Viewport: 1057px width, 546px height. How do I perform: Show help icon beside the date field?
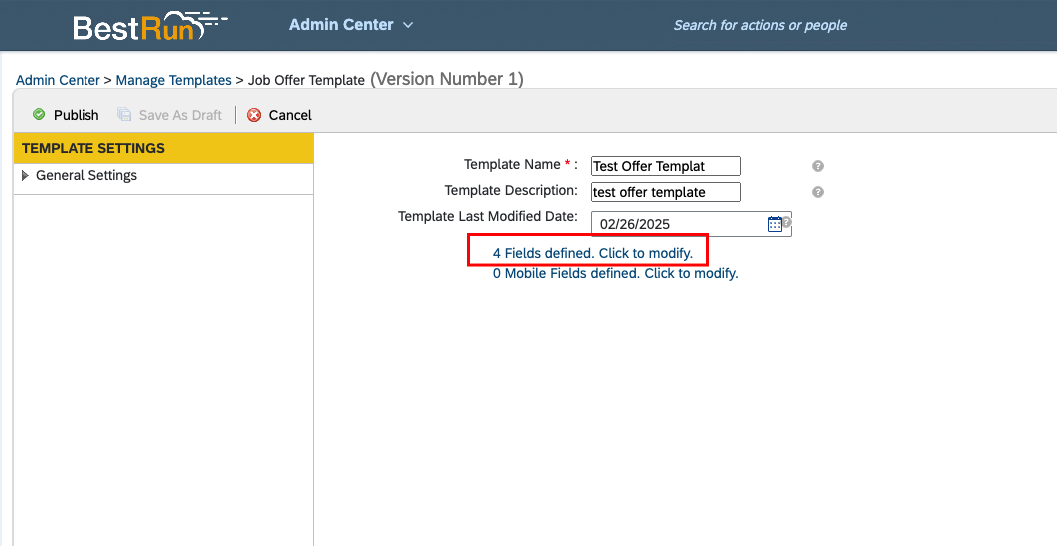[787, 222]
